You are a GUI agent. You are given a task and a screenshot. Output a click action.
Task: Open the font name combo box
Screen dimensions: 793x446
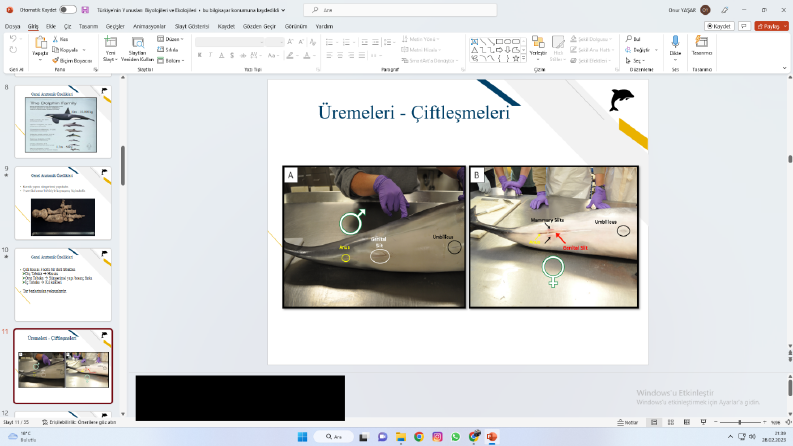[230, 42]
